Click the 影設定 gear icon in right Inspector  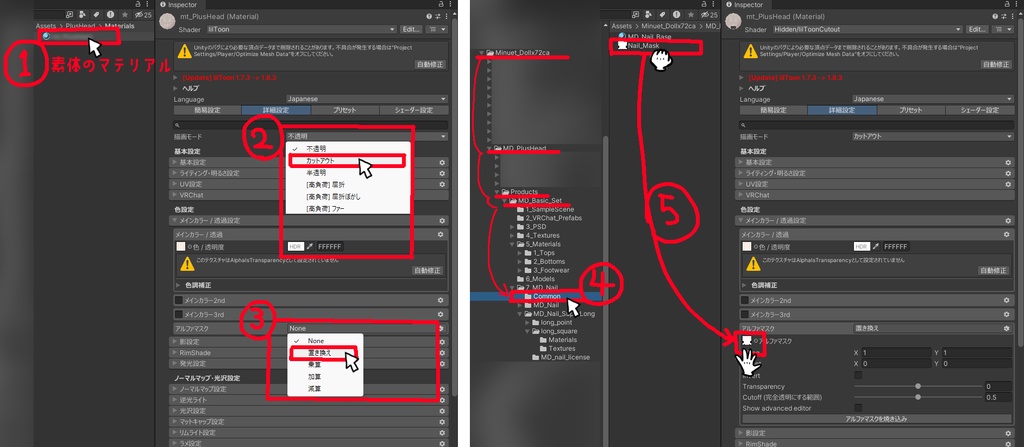pos(1009,433)
